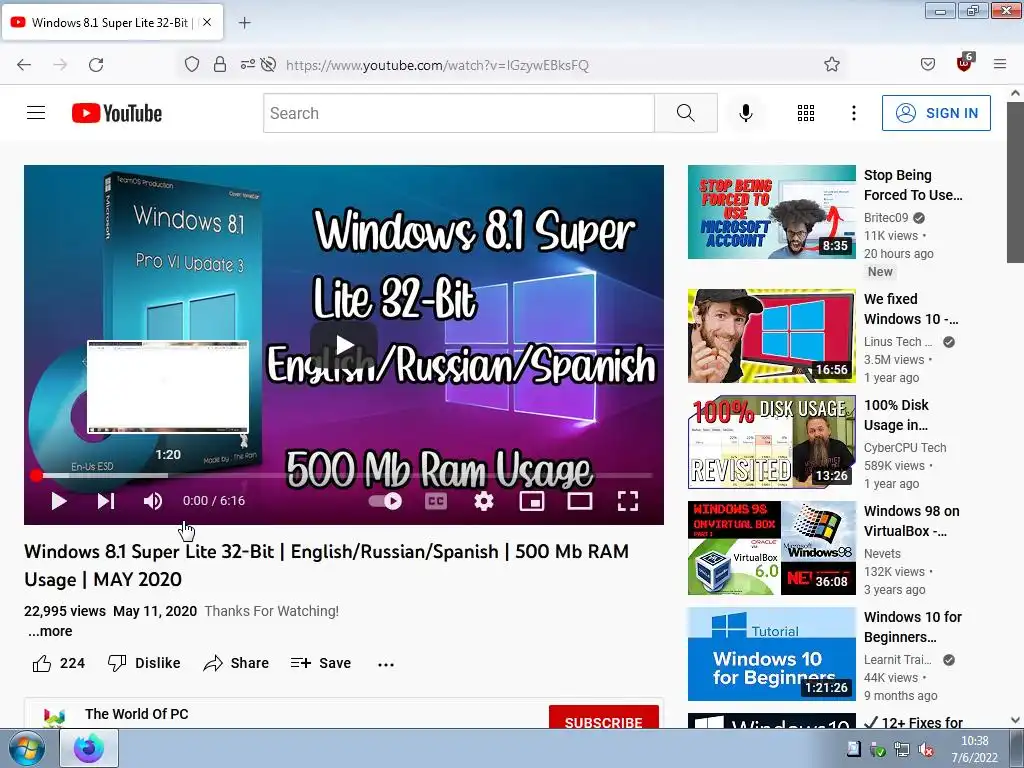Open a new tab with the plus button

244,23
